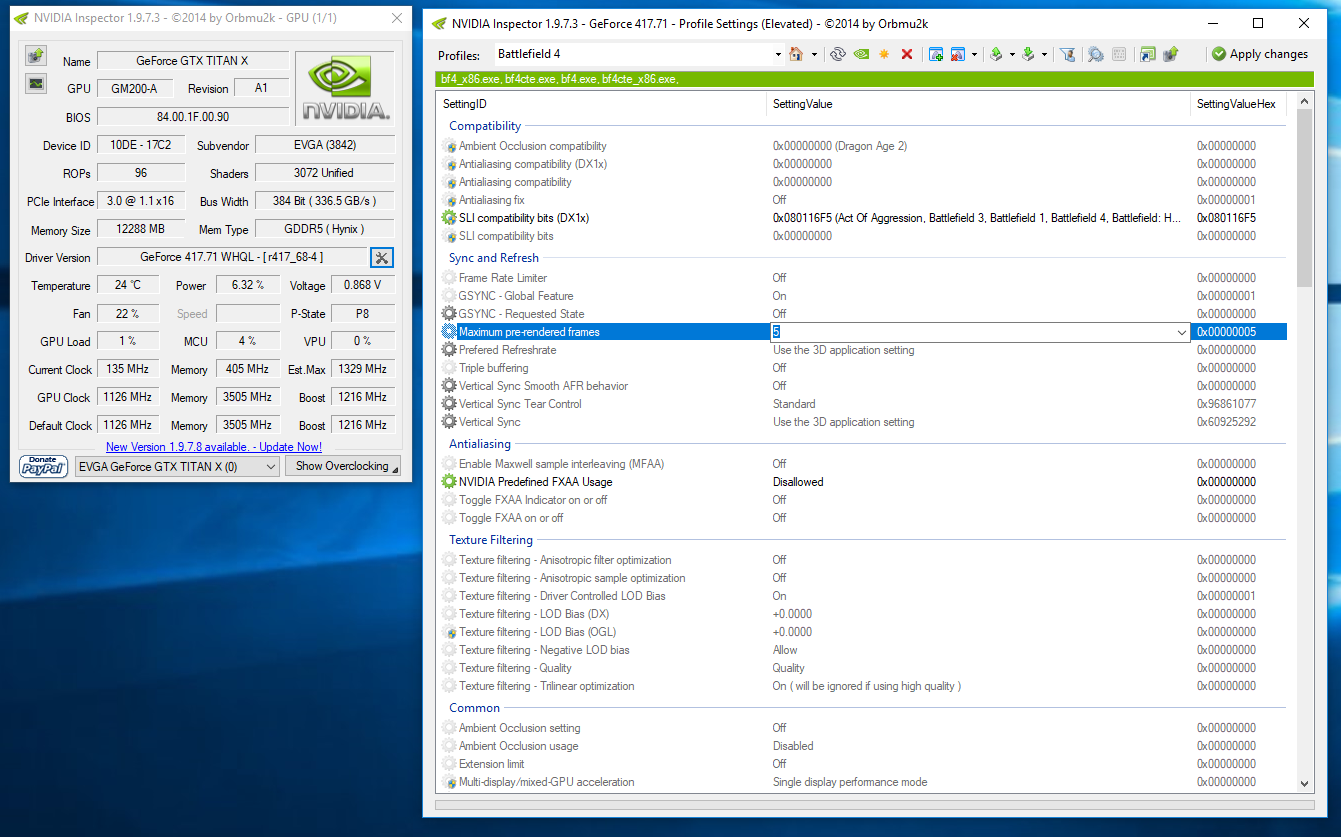Image resolution: width=1341 pixels, height=837 pixels.
Task: Open the export profiles dropdown arrow
Action: point(1012,54)
